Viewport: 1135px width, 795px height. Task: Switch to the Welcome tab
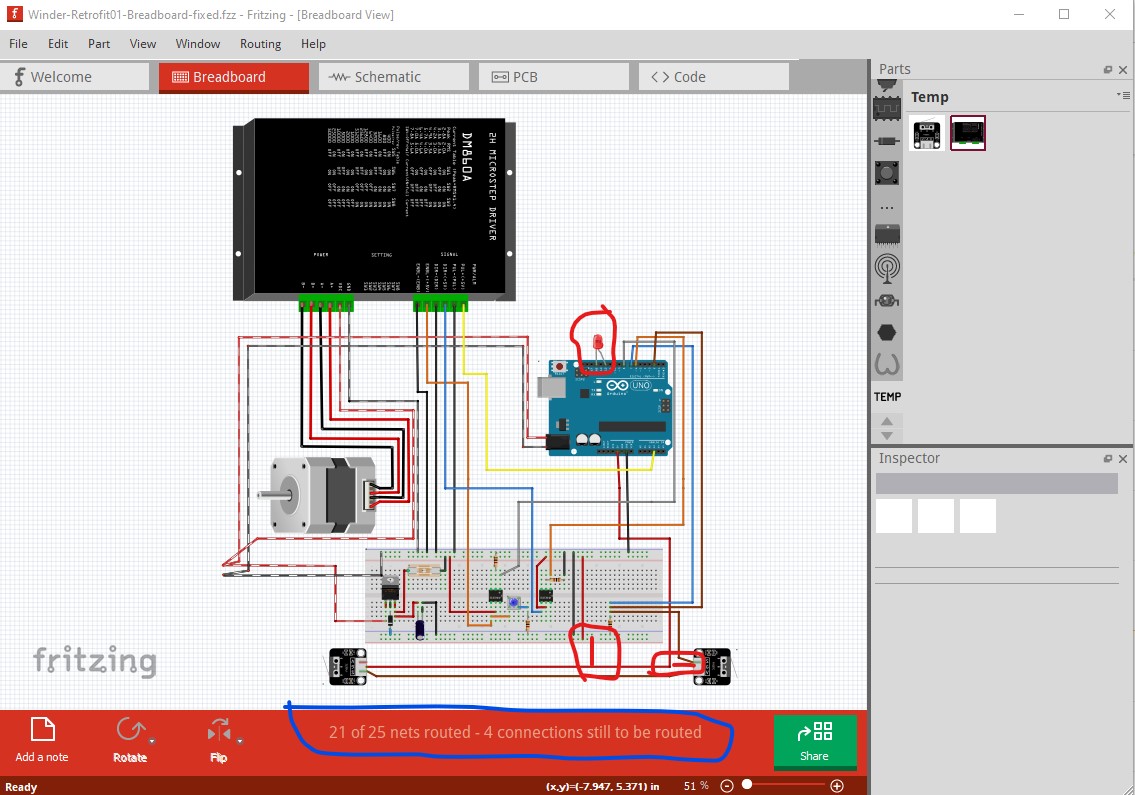(75, 77)
